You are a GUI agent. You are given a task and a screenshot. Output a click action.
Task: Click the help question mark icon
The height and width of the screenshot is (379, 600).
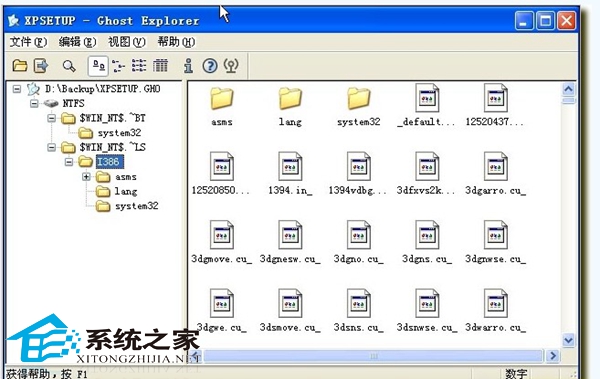210,66
